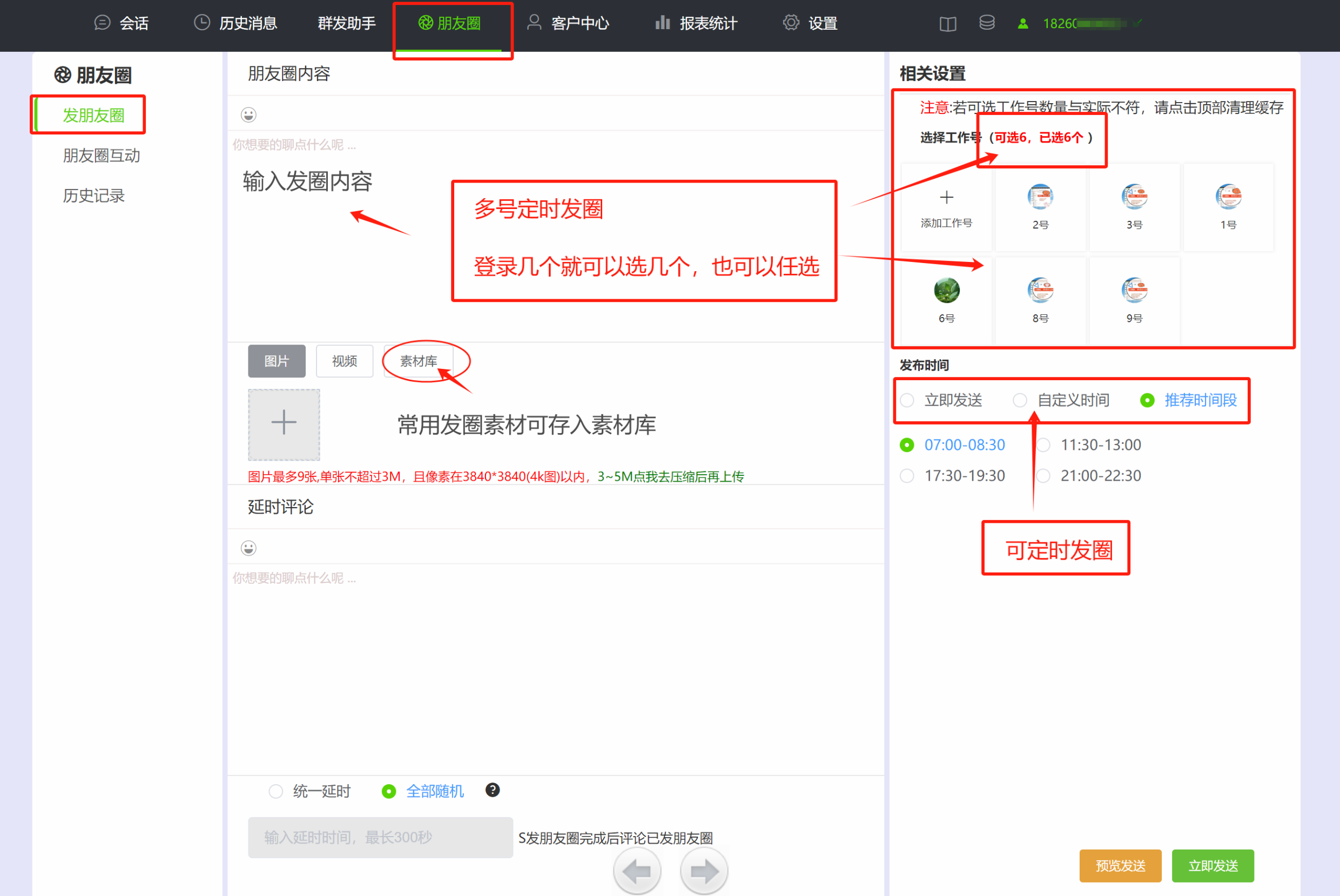Click the emoji icon above content box
Image resolution: width=1340 pixels, height=896 pixels.
point(248,115)
